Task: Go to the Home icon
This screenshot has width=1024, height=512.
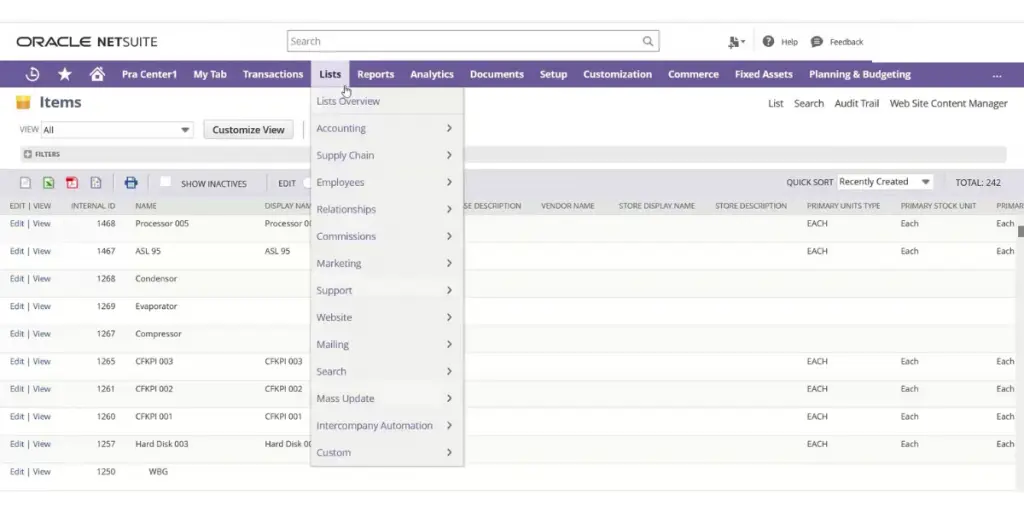Action: [97, 74]
